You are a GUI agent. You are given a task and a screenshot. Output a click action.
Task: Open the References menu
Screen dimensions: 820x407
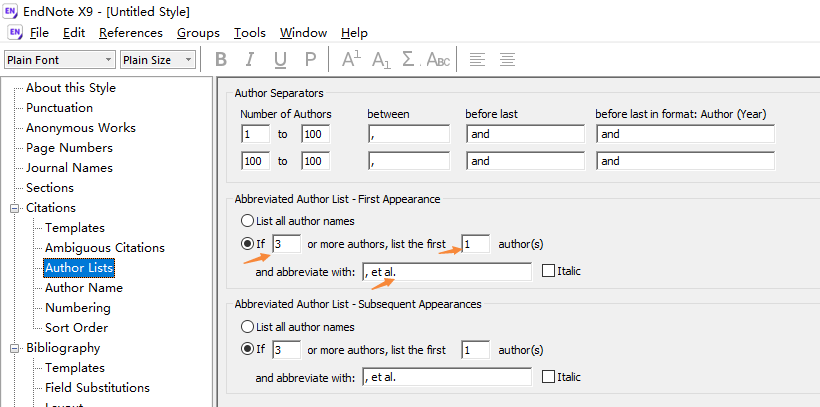(131, 33)
